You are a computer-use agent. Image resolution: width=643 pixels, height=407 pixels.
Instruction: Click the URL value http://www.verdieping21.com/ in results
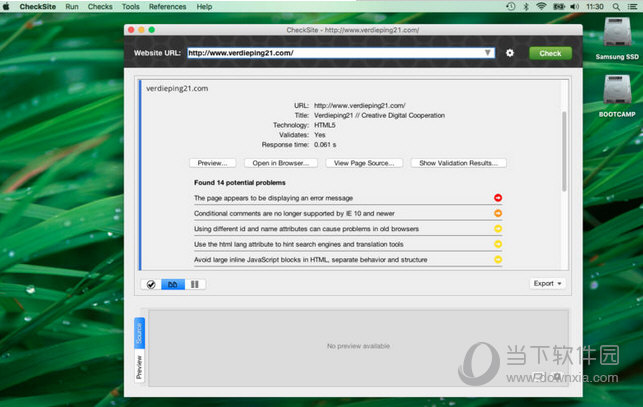click(x=360, y=105)
